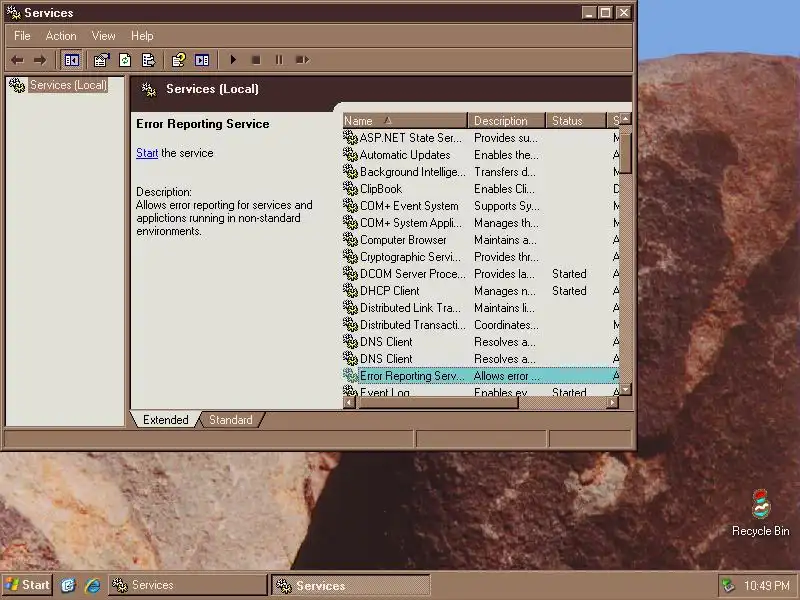The width and height of the screenshot is (800, 600).
Task: Click the Start Service play icon
Action: click(233, 60)
